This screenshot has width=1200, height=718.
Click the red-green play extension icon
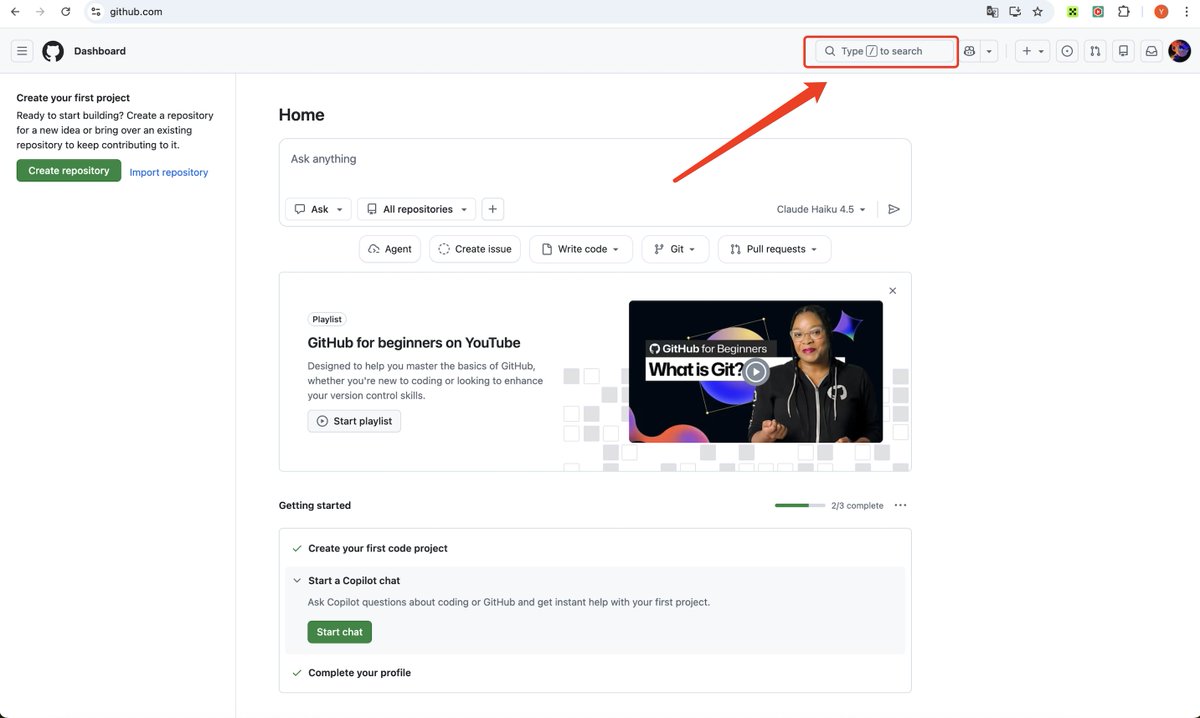pyautogui.click(x=1098, y=12)
